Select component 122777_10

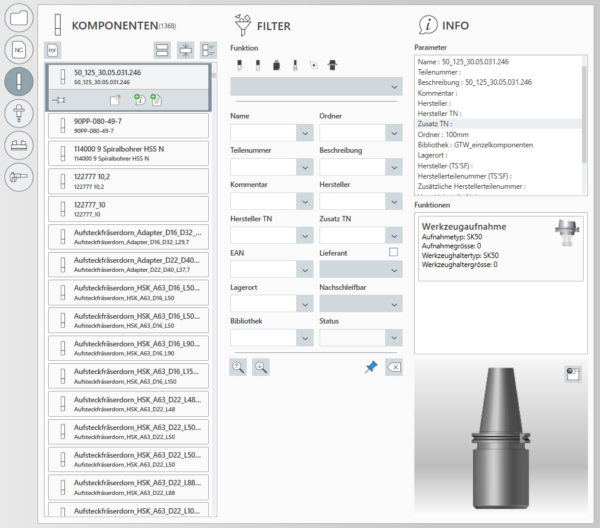coord(129,209)
